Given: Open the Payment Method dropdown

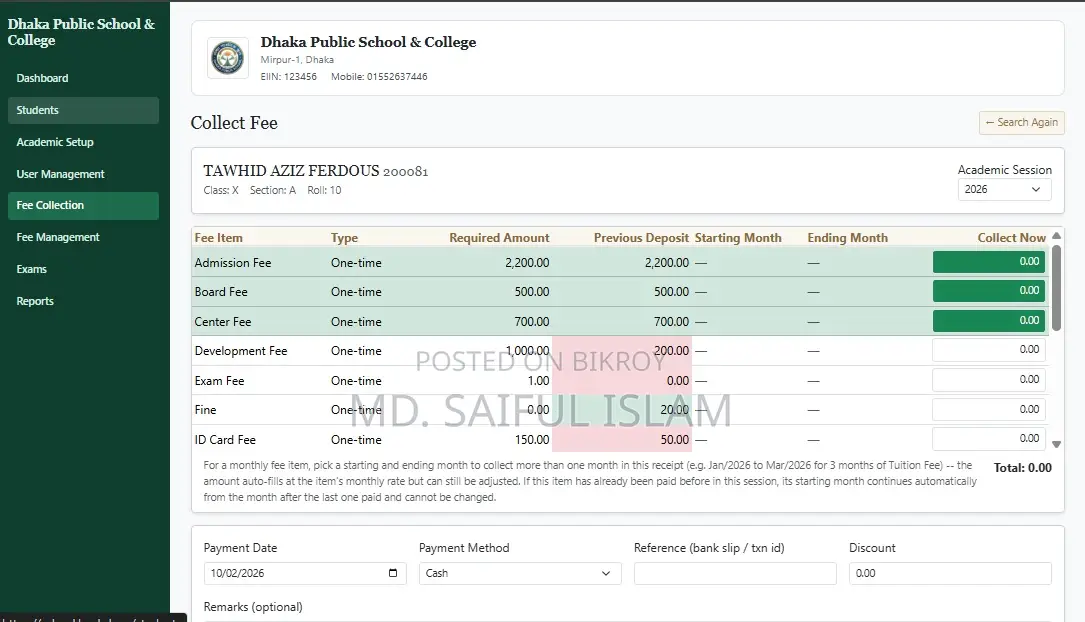Looking at the screenshot, I should click(520, 573).
